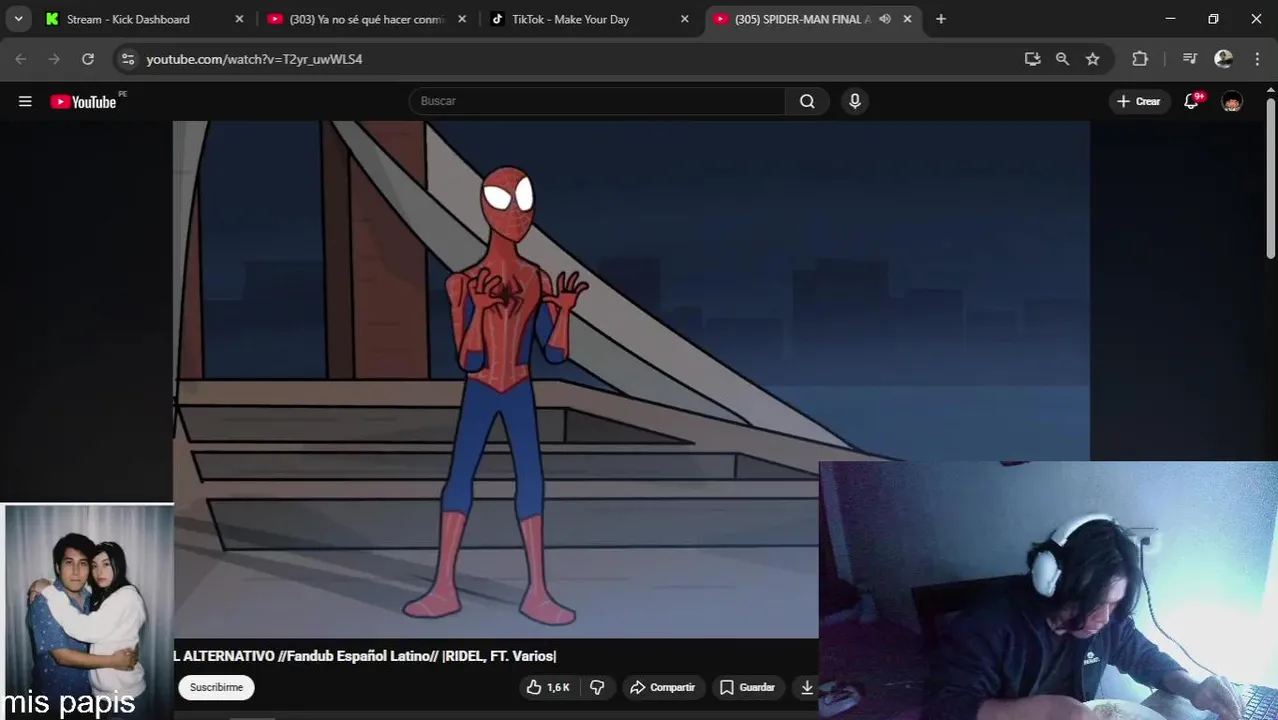Click the install app icon in address bar
This screenshot has width=1278, height=720.
pyautogui.click(x=1032, y=59)
